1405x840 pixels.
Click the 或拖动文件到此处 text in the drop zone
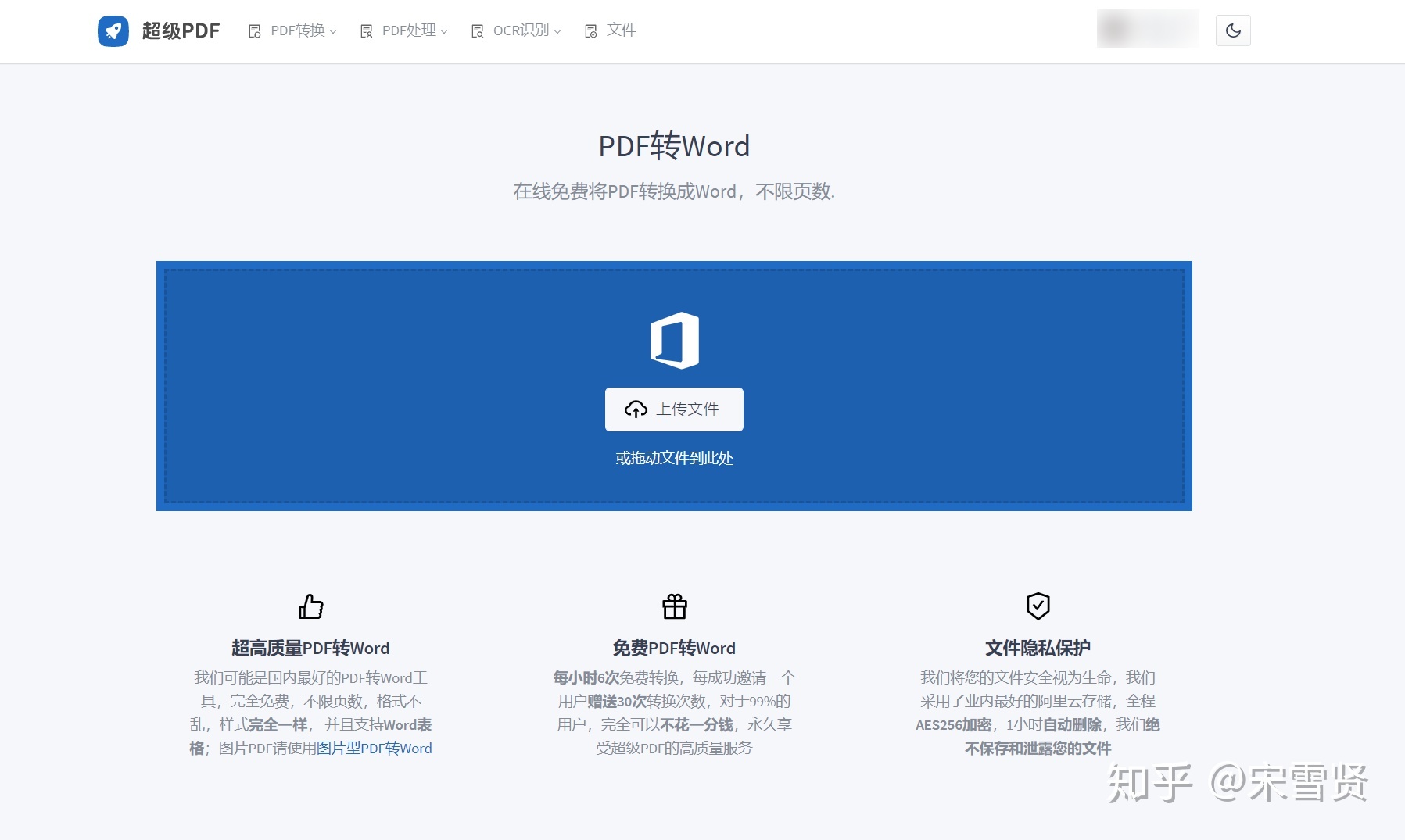[x=674, y=458]
